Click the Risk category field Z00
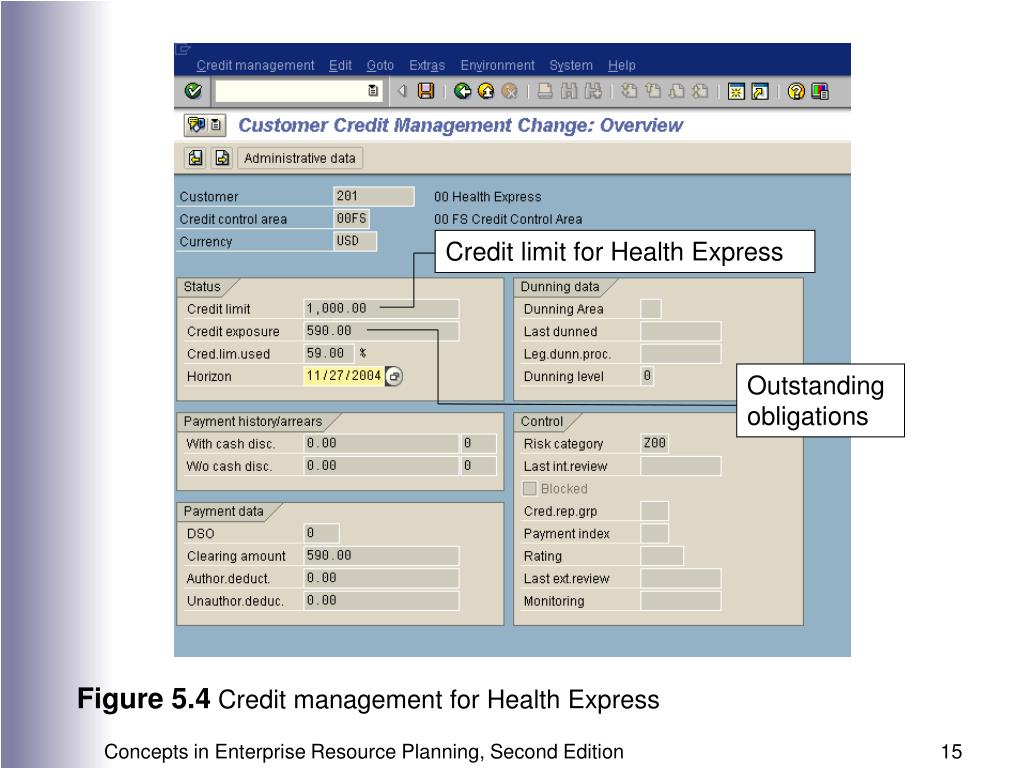Viewport: 1024px width, 768px height. [654, 443]
